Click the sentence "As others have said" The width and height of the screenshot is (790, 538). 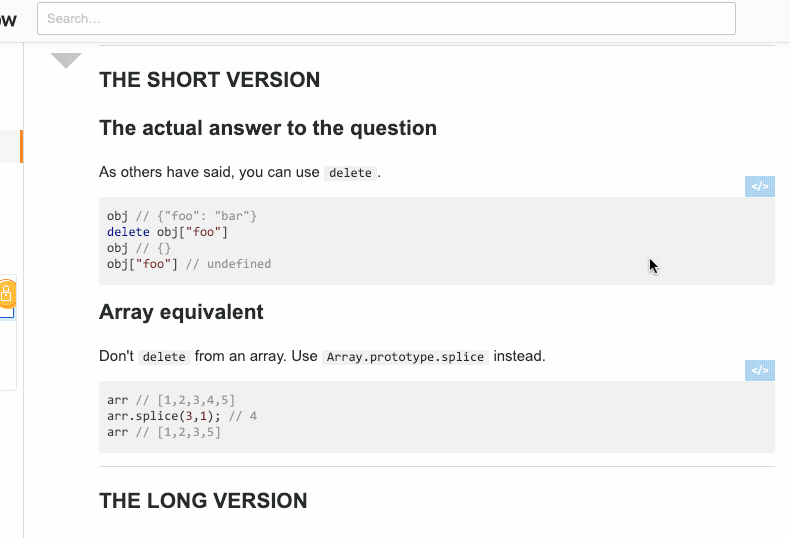tap(166, 172)
